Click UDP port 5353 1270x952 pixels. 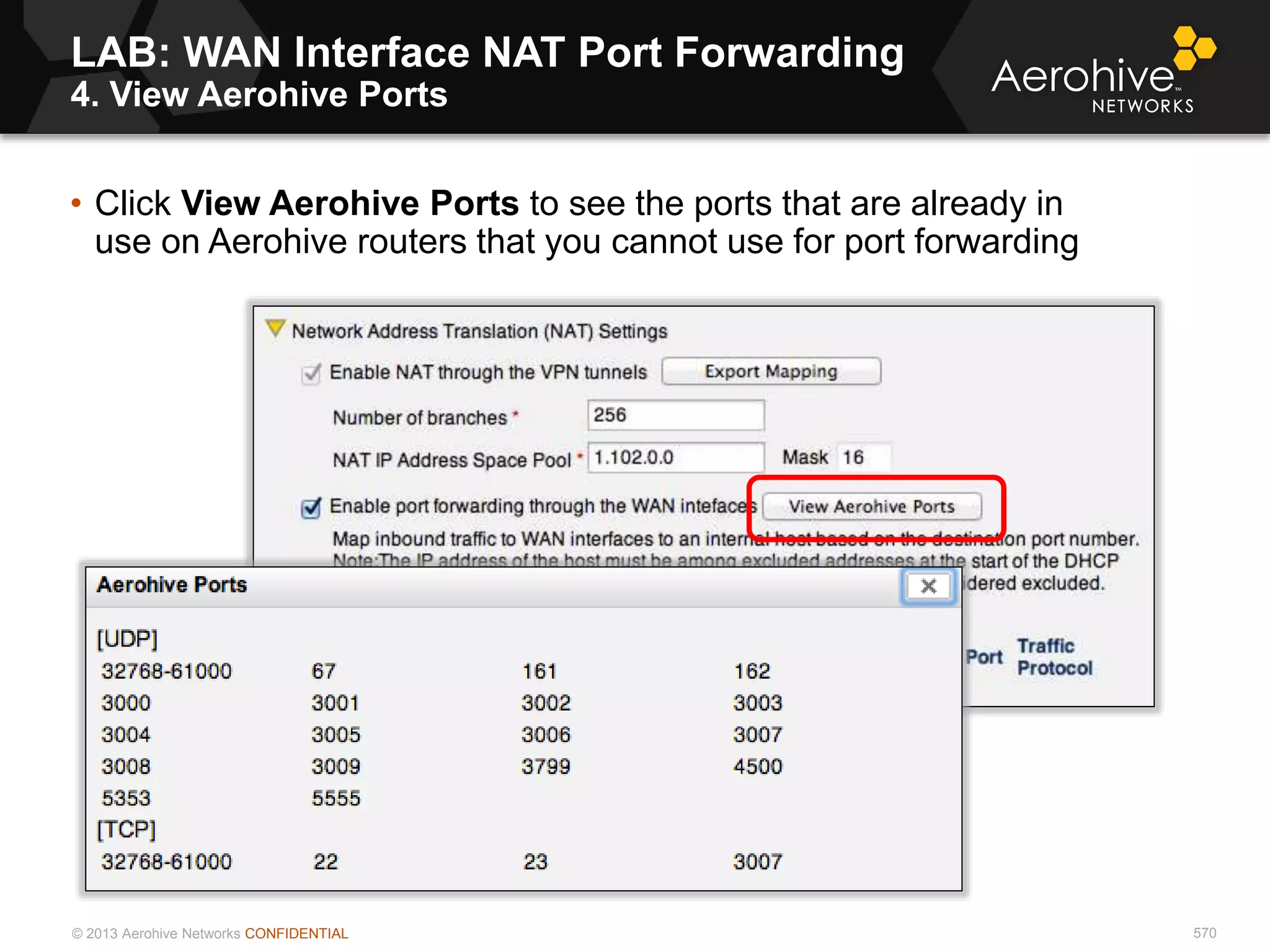click(x=126, y=798)
